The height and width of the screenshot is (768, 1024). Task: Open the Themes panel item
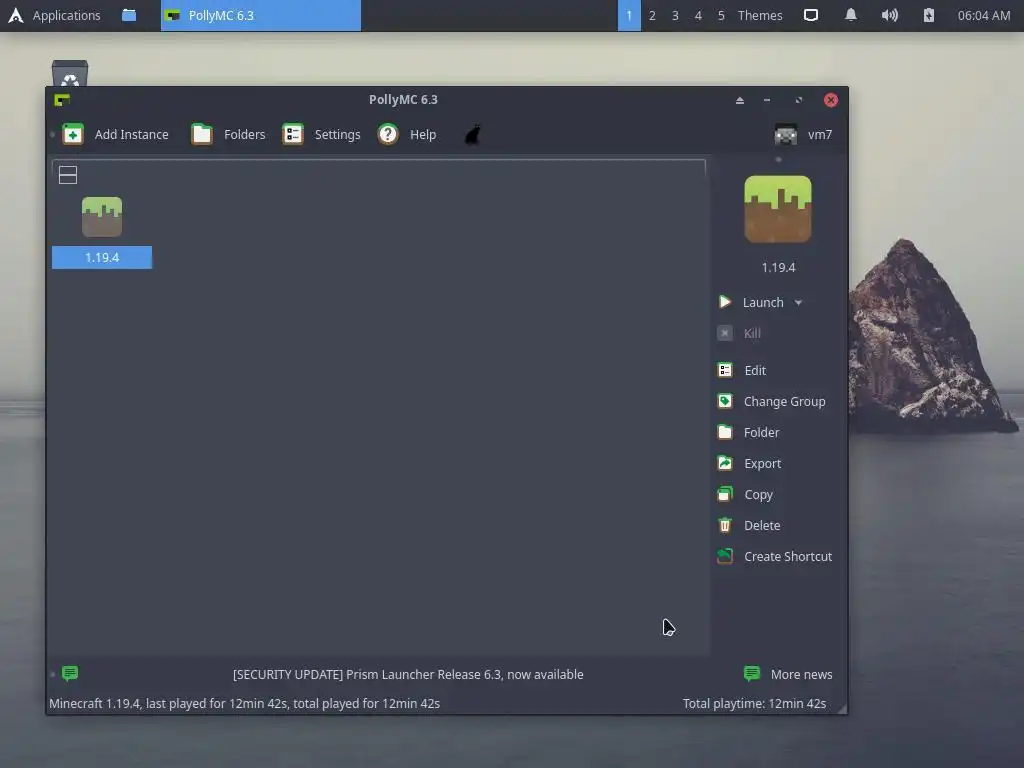[760, 15]
